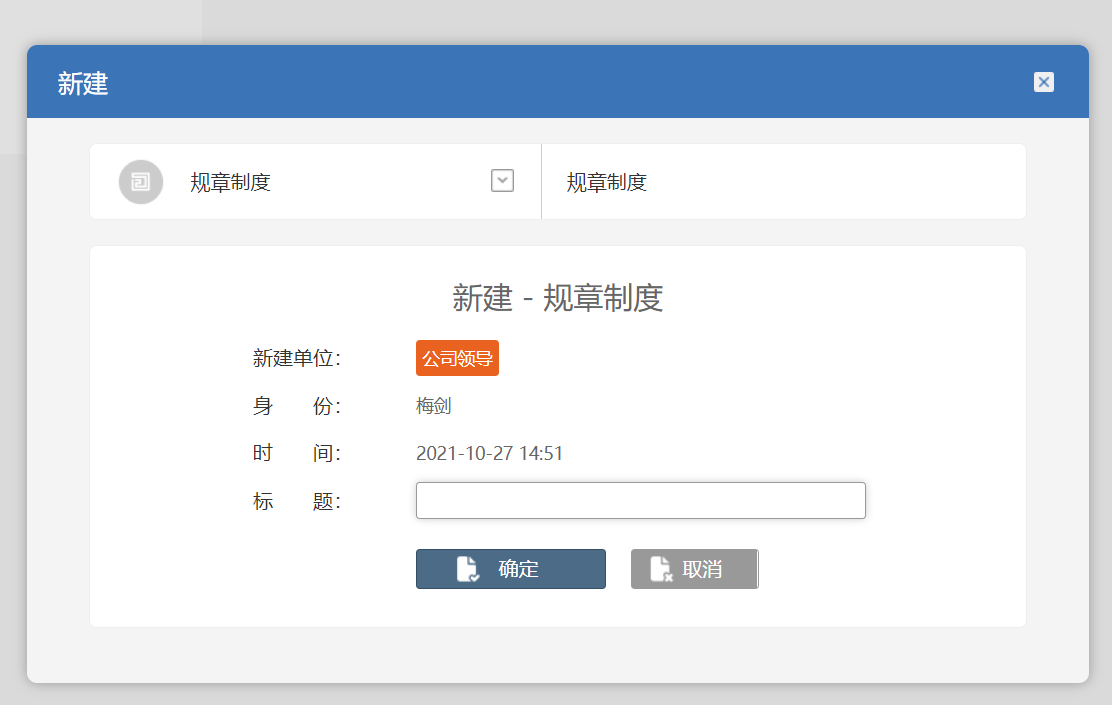The height and width of the screenshot is (705, 1112).
Task: Click the 新建 title in blue header
Action: [x=83, y=83]
